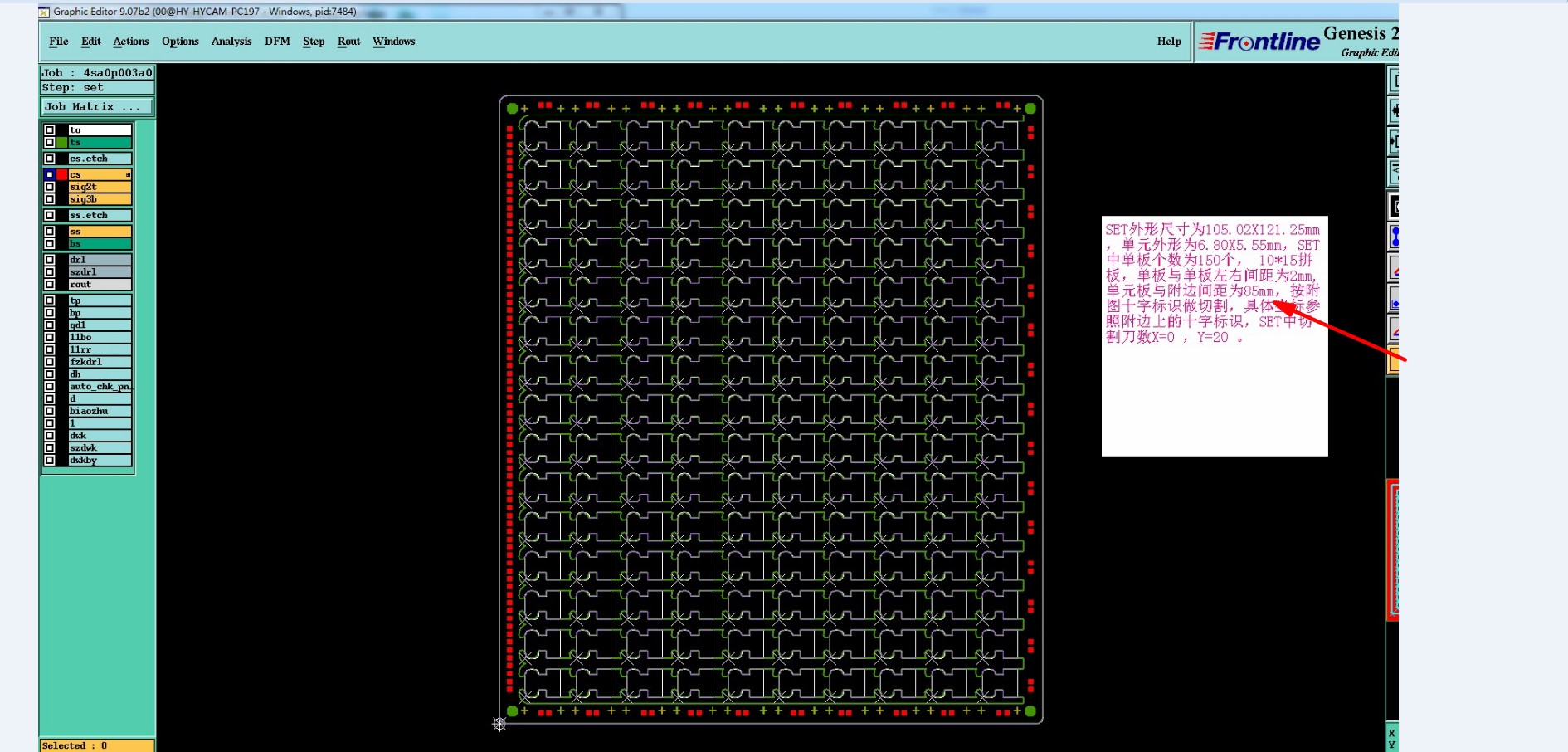The height and width of the screenshot is (752, 1568).
Task: Open the Windows menu
Action: [x=394, y=42]
